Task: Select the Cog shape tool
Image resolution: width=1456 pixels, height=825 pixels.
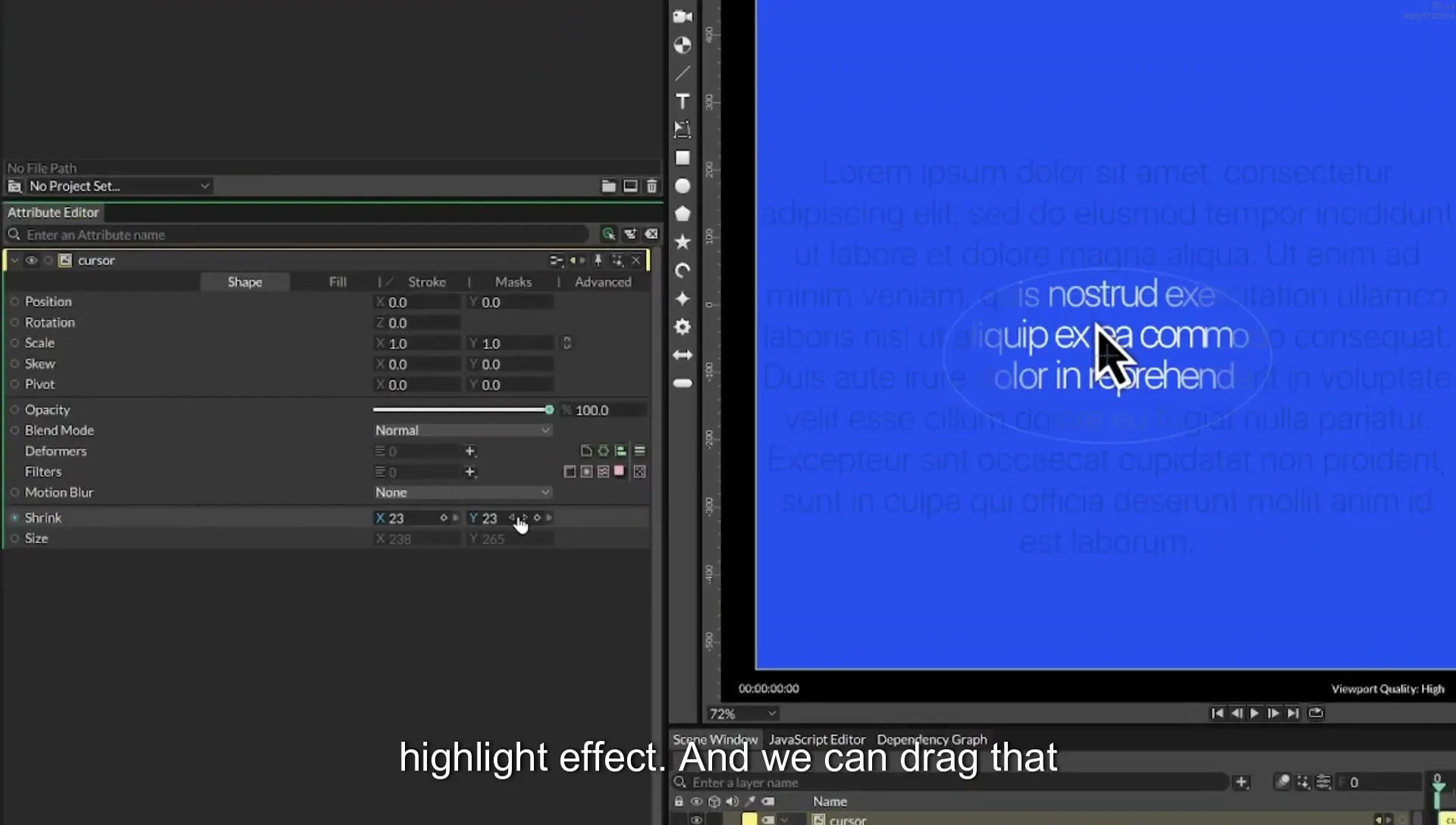Action: 682,327
